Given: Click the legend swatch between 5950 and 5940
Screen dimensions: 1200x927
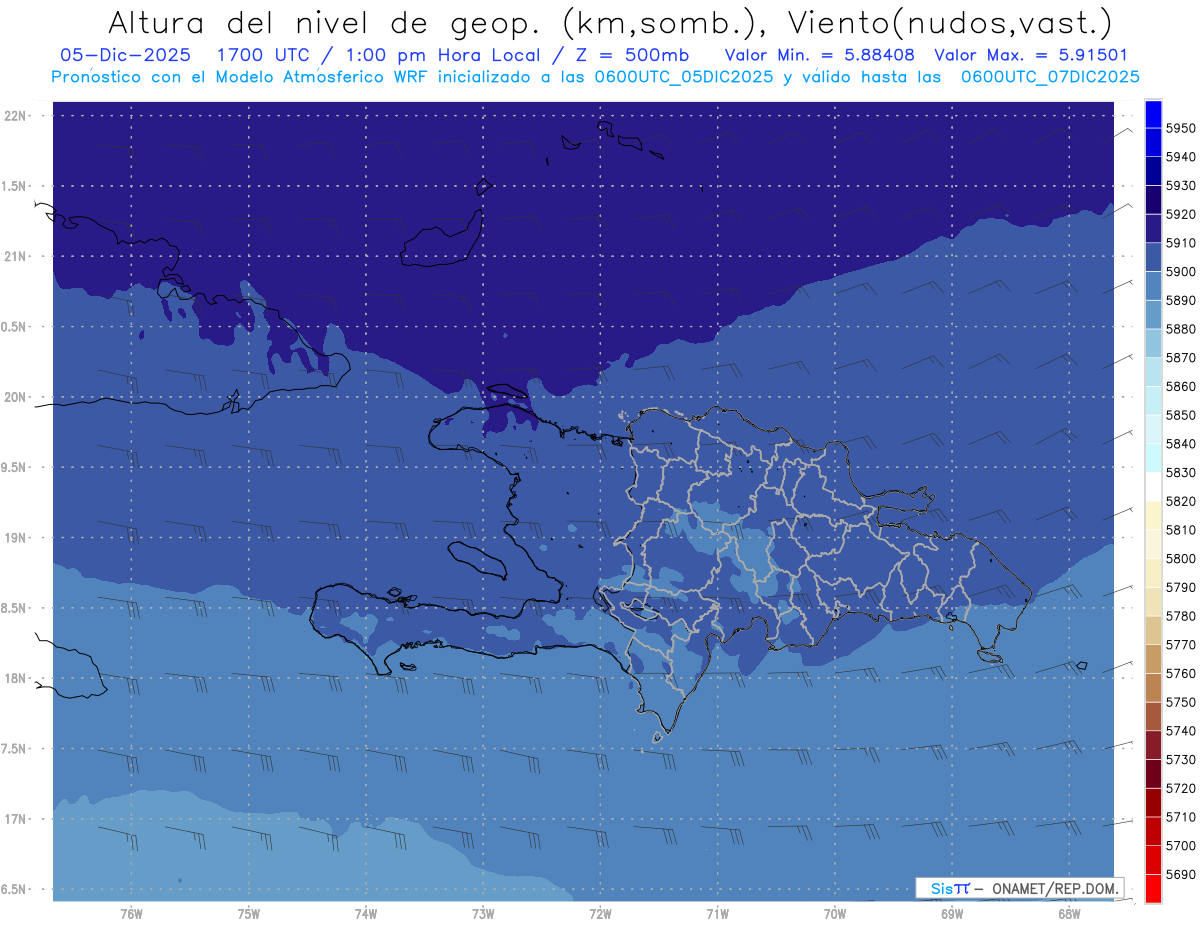Looking at the screenshot, I should (x=1153, y=143).
